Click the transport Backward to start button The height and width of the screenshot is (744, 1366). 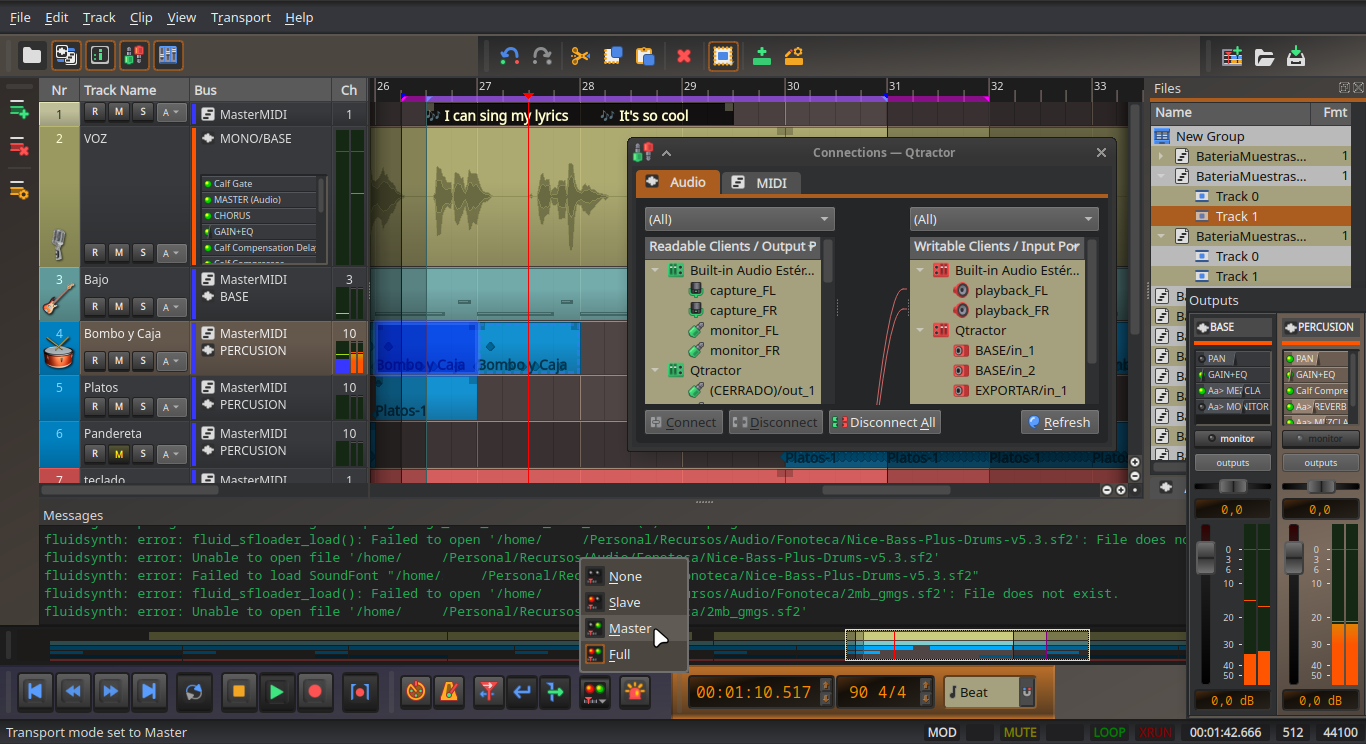pyautogui.click(x=35, y=691)
